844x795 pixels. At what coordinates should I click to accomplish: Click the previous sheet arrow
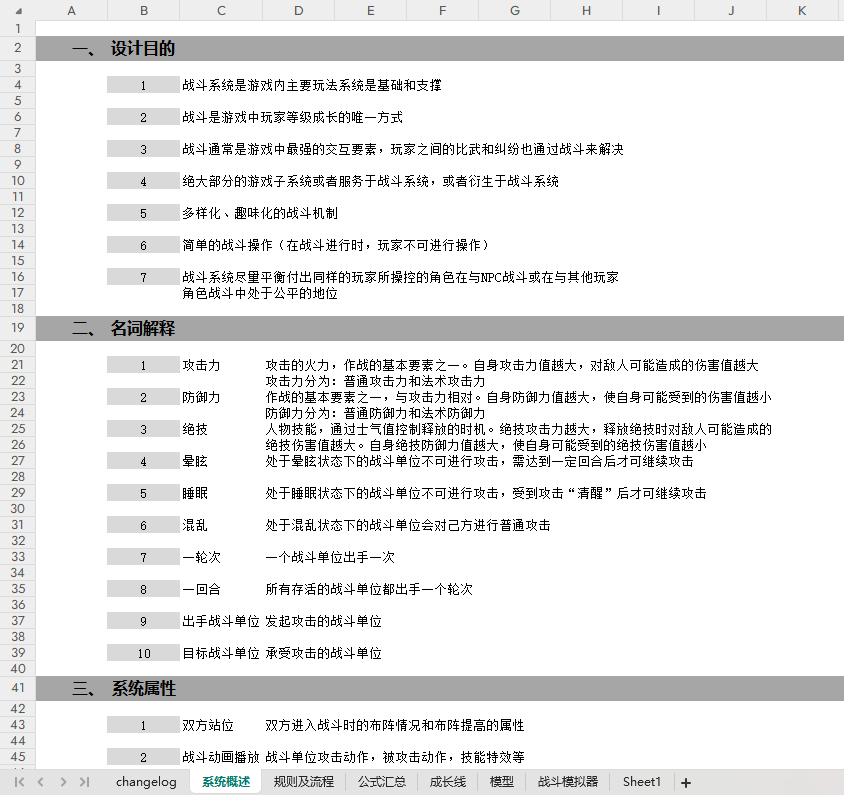[41, 782]
